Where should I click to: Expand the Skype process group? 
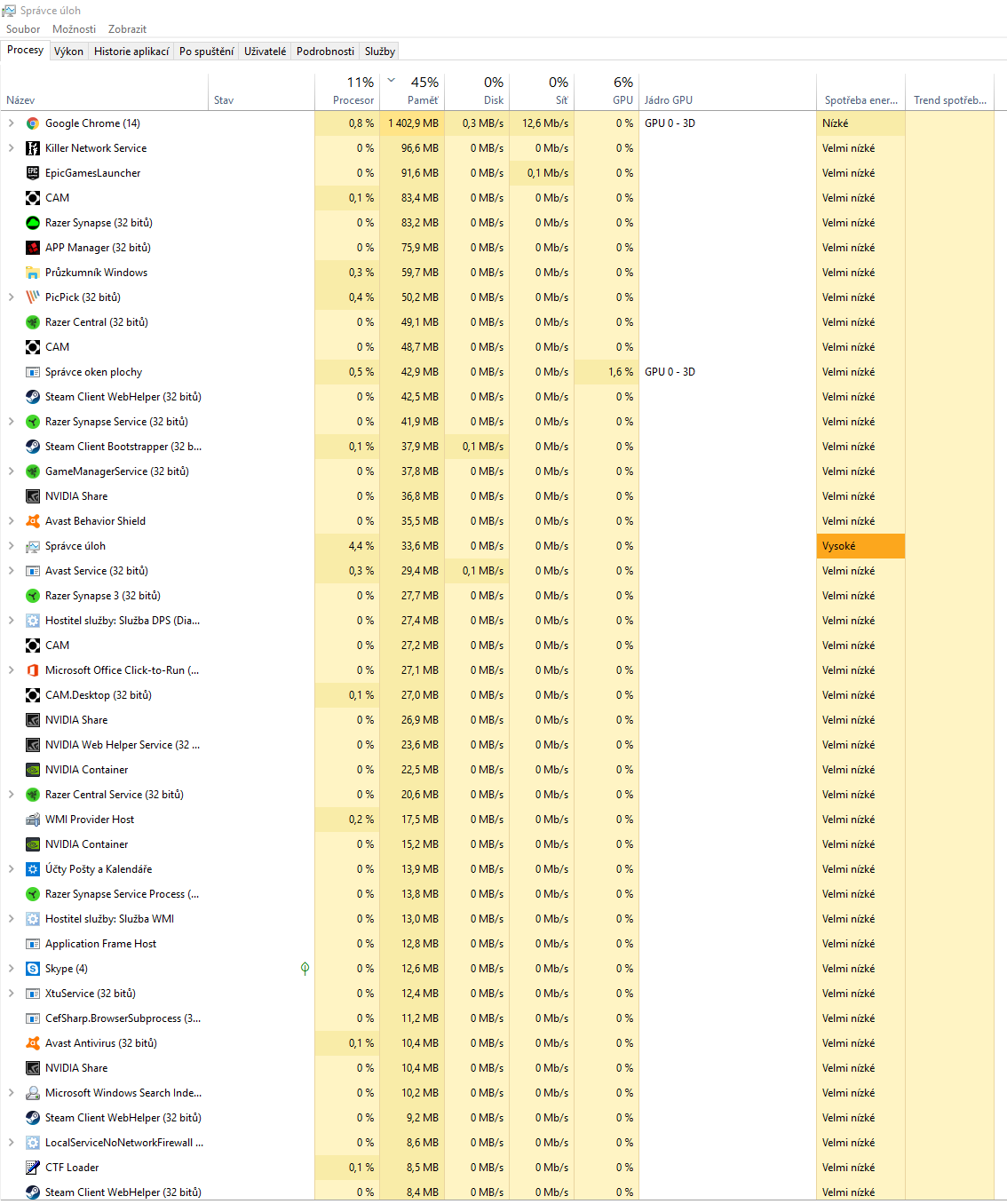(x=11, y=969)
